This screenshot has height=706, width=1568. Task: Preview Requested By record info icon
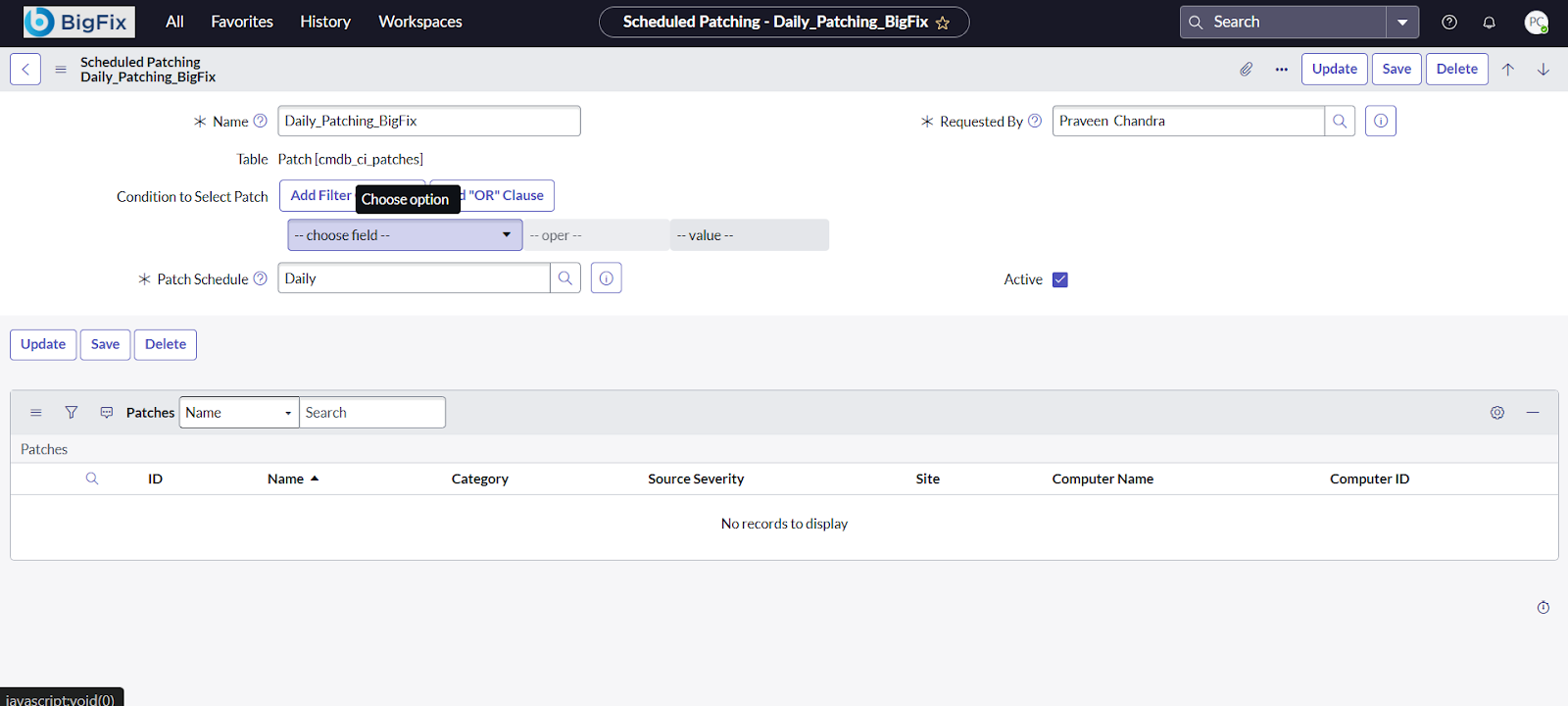(x=1380, y=121)
